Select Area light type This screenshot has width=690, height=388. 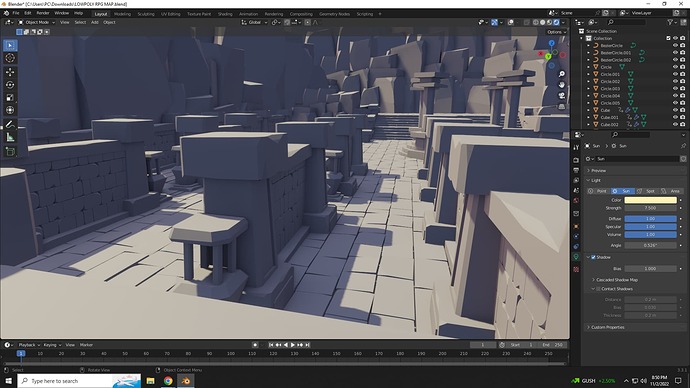671,191
